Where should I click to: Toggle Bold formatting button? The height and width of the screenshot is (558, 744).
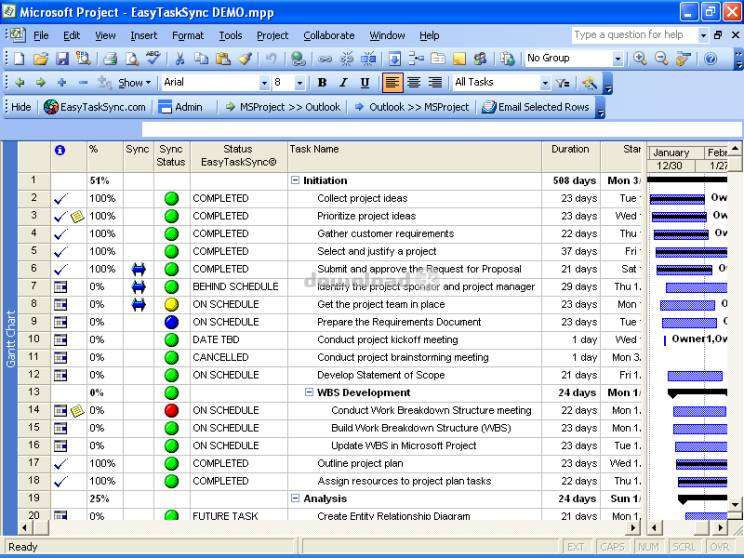coord(322,83)
